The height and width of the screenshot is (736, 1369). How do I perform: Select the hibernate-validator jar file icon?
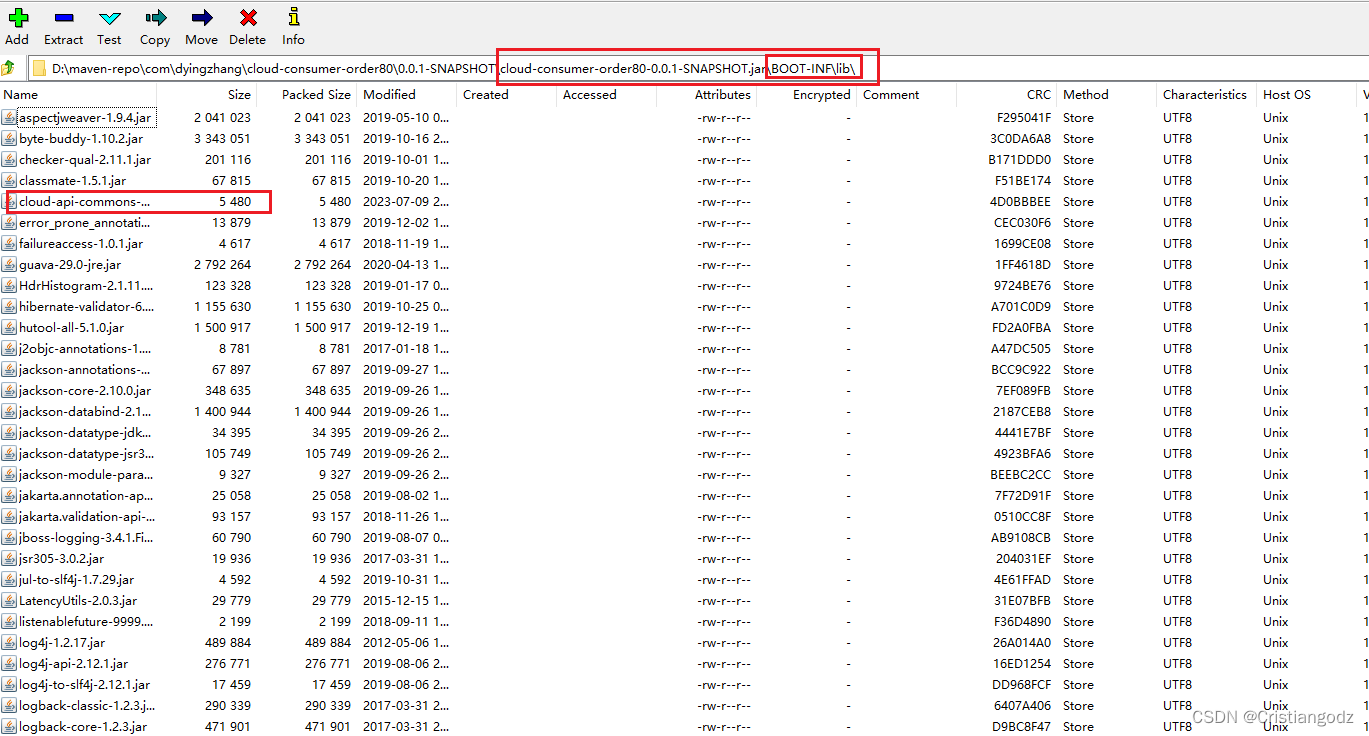[9, 307]
